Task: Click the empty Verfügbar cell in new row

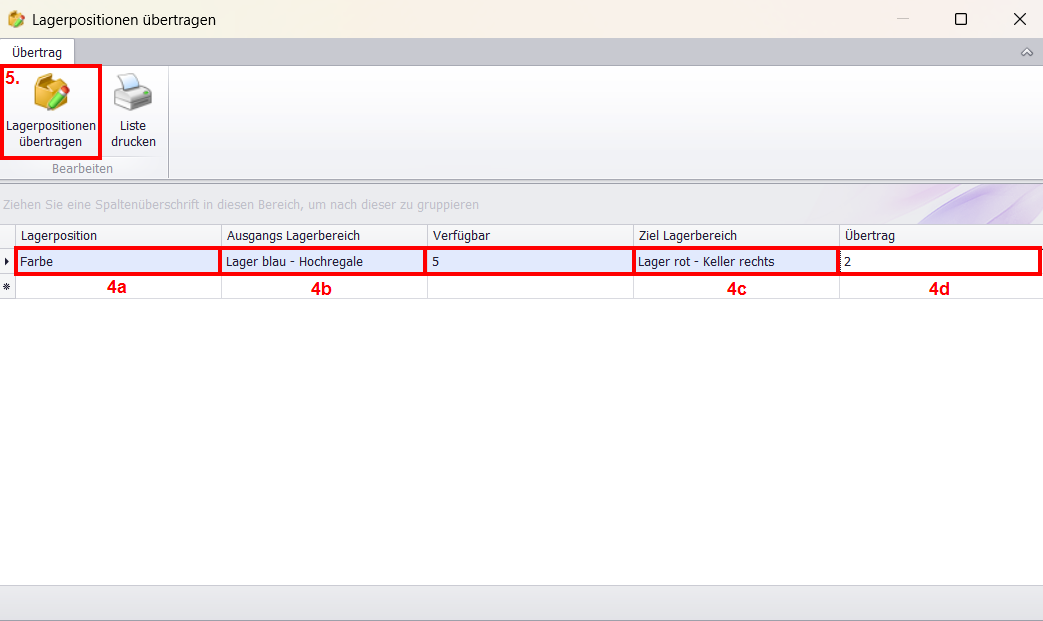Action: 530,287
